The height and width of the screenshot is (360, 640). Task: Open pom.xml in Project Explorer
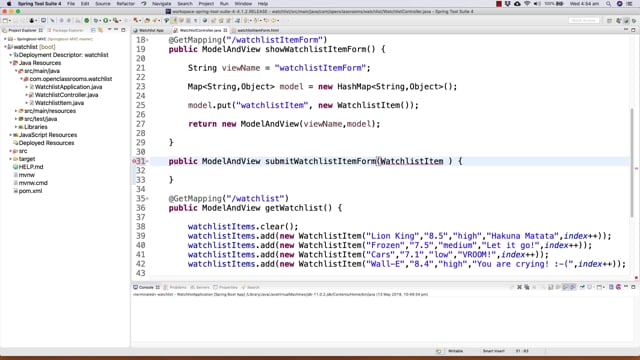coord(30,191)
